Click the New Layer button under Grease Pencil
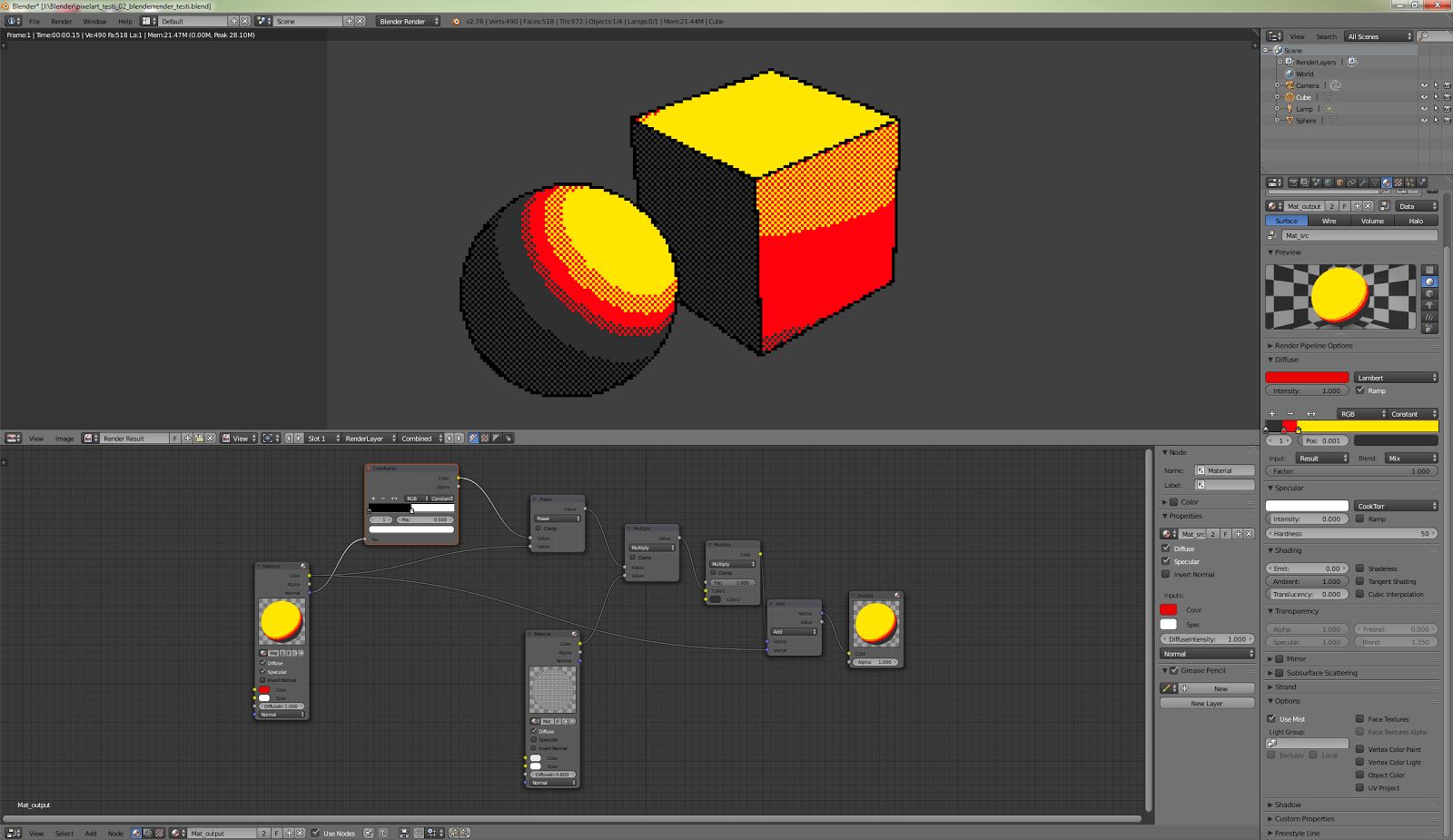This screenshot has height=840, width=1453. 1207,702
